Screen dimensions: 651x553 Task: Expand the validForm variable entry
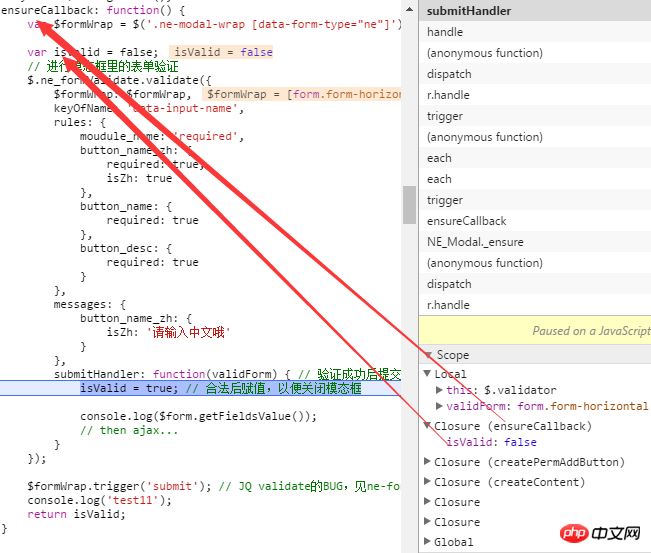tap(439, 406)
